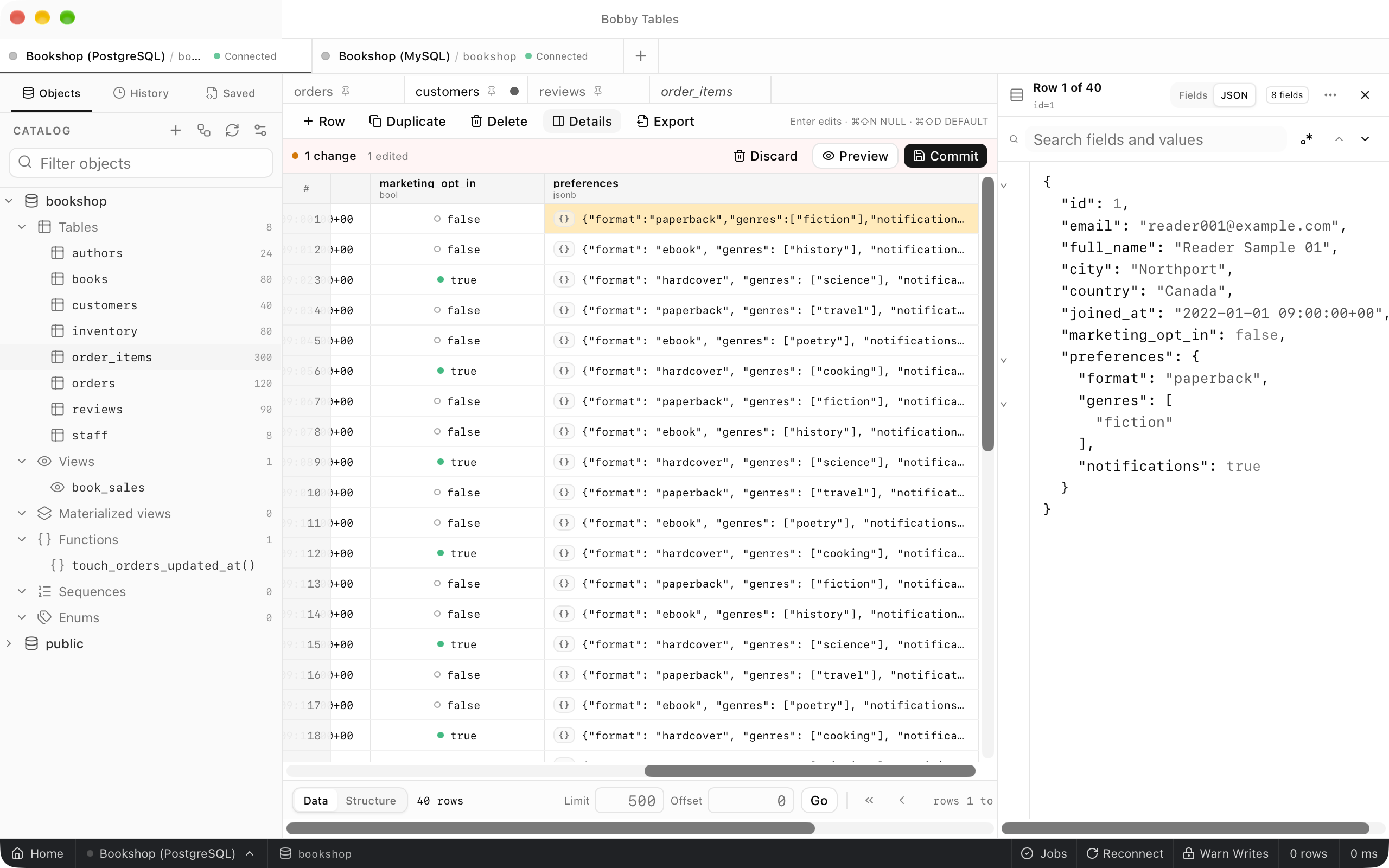The width and height of the screenshot is (1389, 868).
Task: Toggle marketing_opt_in value in row 3
Action: 457,279
